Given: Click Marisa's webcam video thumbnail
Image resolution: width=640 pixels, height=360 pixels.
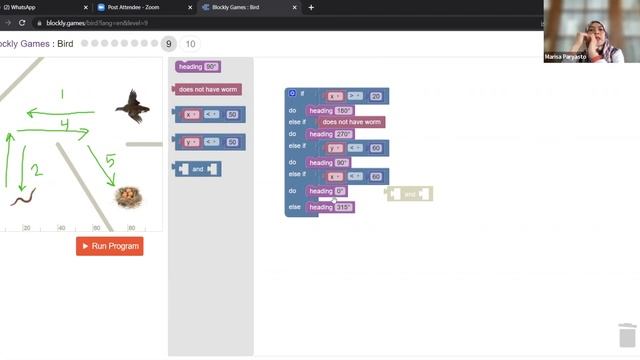Looking at the screenshot, I should 592,31.
